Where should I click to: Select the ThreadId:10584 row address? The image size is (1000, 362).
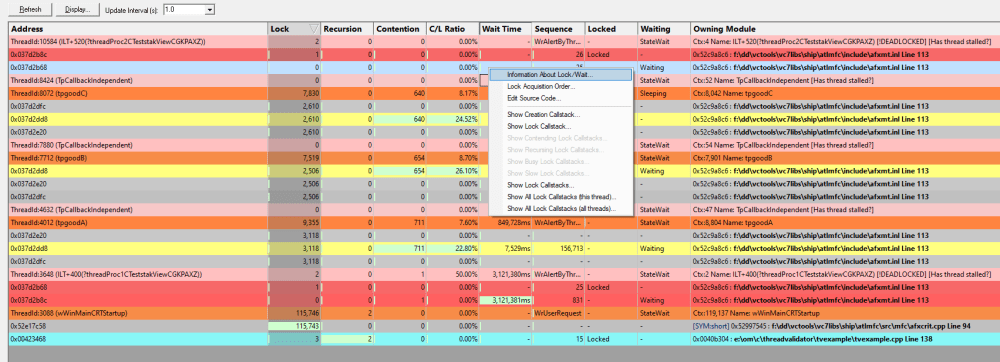coord(108,41)
